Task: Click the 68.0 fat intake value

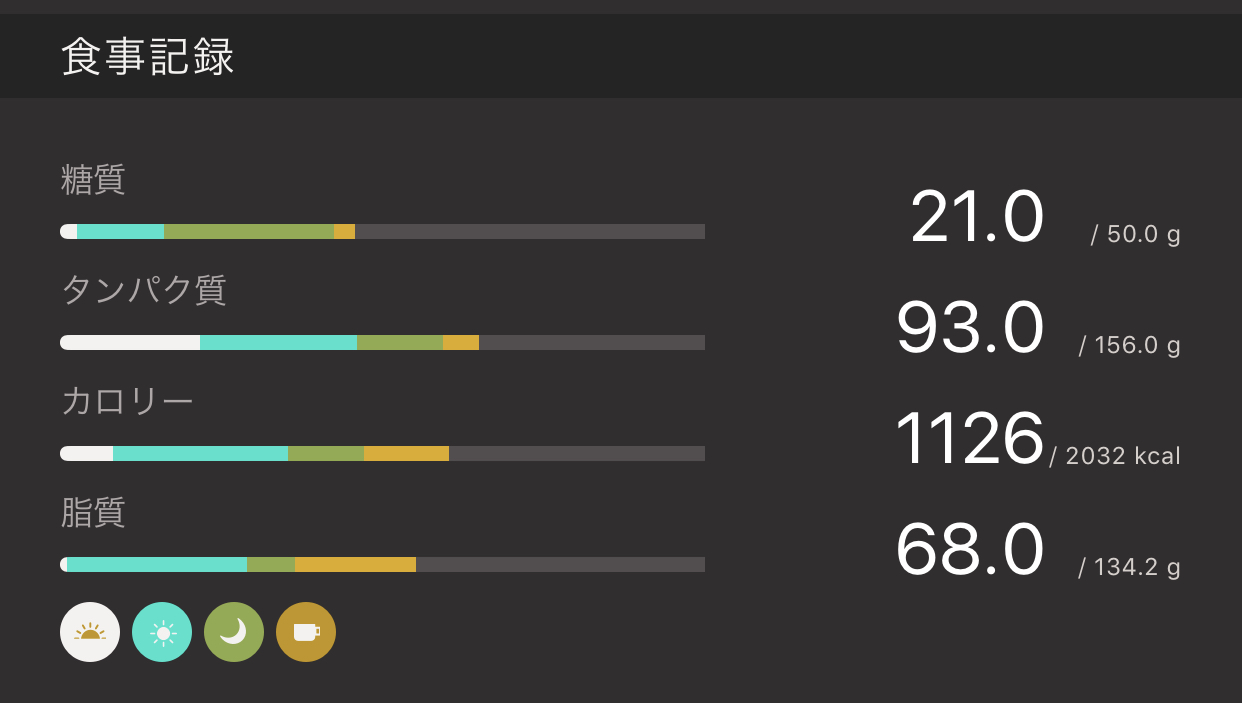Action: 969,551
